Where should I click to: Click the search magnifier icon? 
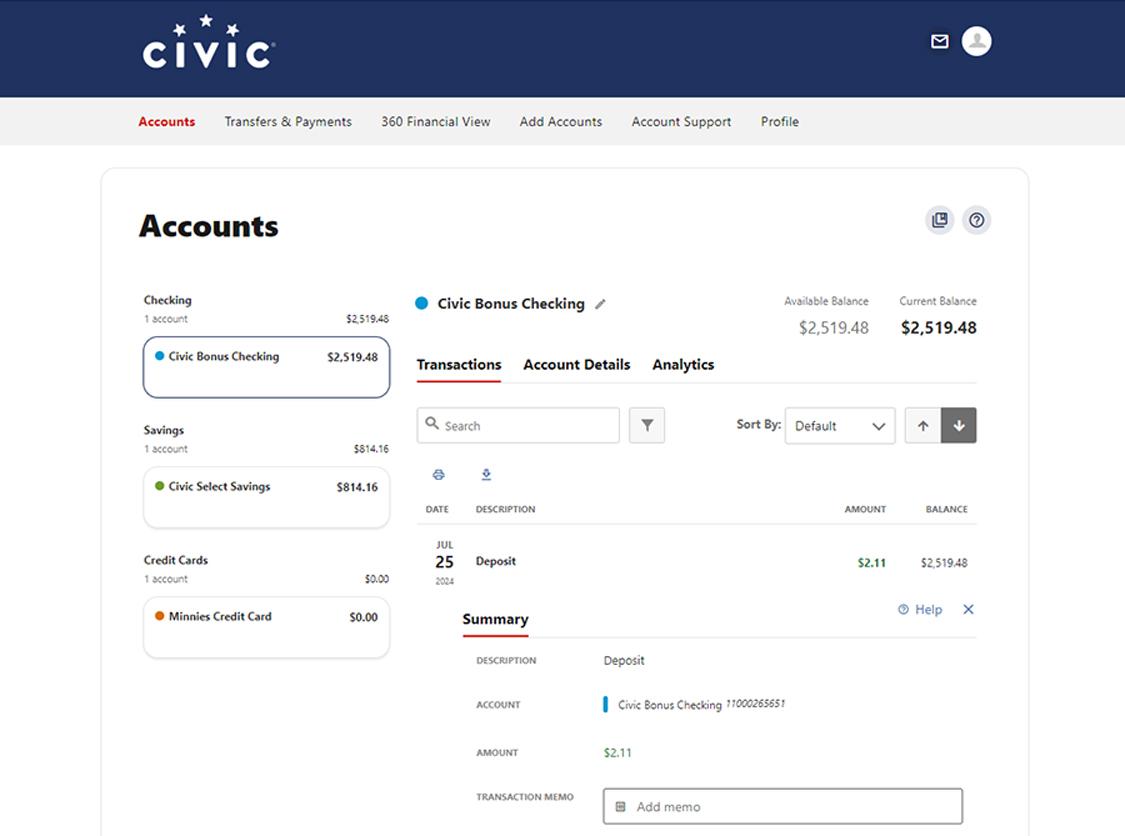432,423
